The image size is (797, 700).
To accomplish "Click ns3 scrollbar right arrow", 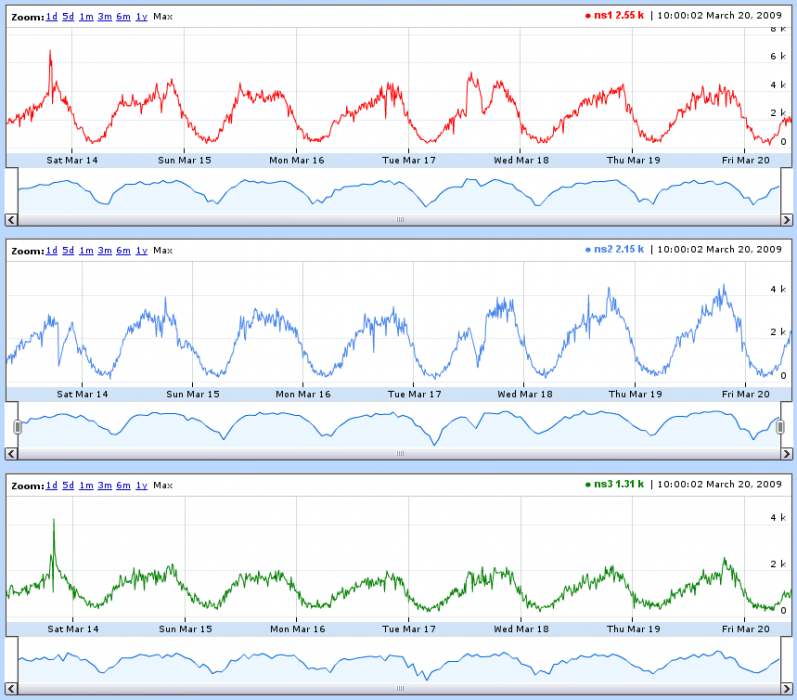I will [x=786, y=689].
